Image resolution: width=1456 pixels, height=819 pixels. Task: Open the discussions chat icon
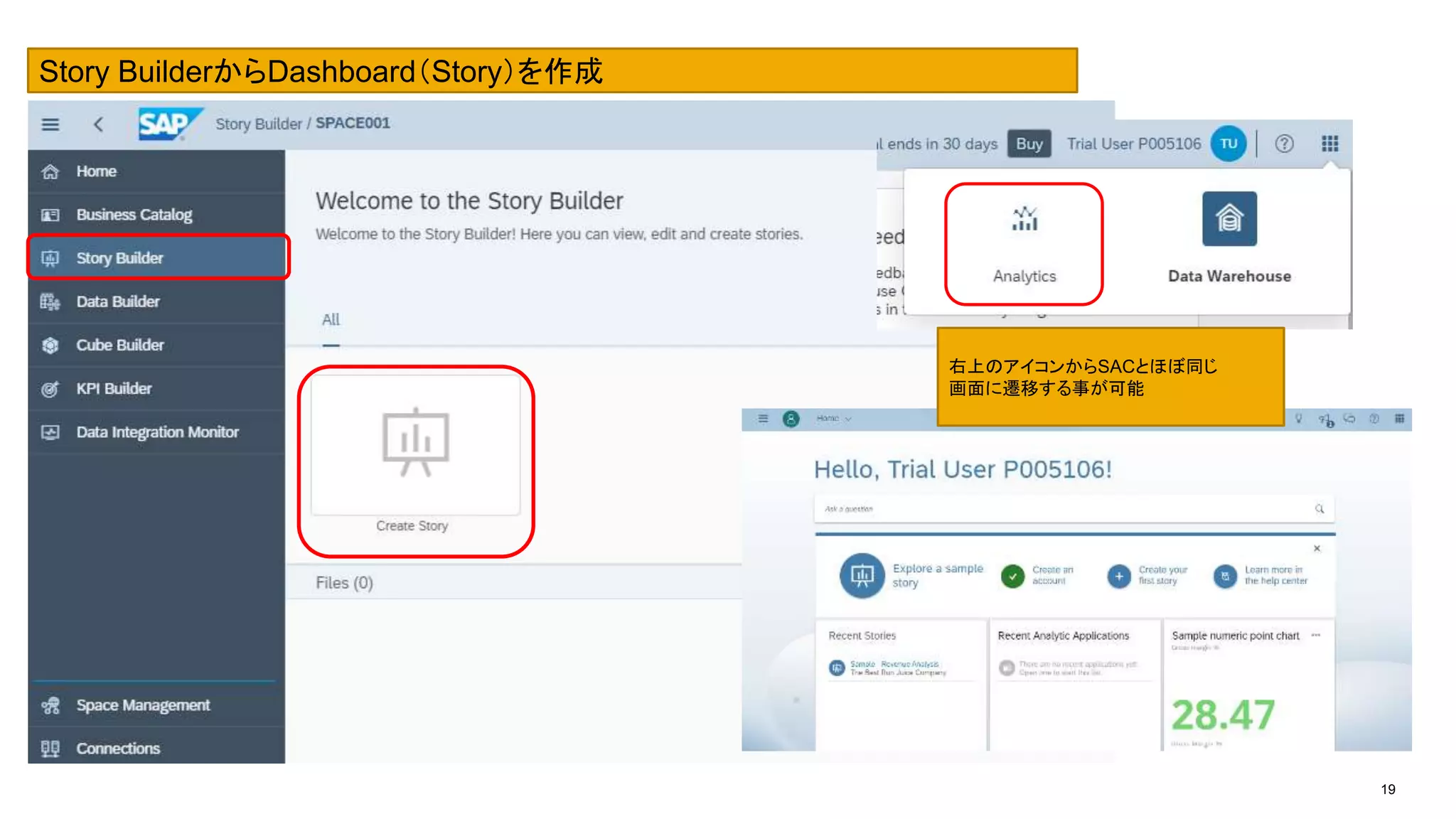tap(1349, 419)
